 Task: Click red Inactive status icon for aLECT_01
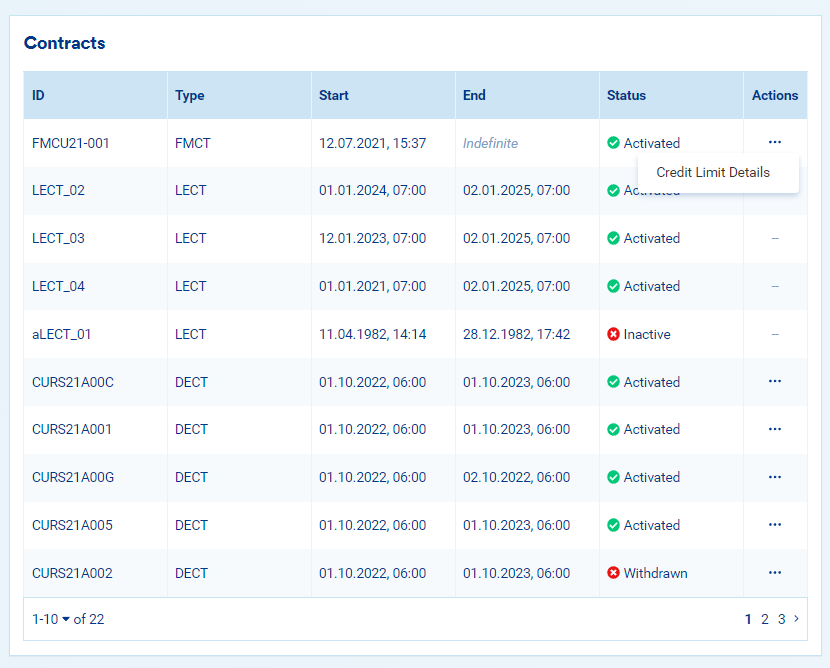613,334
